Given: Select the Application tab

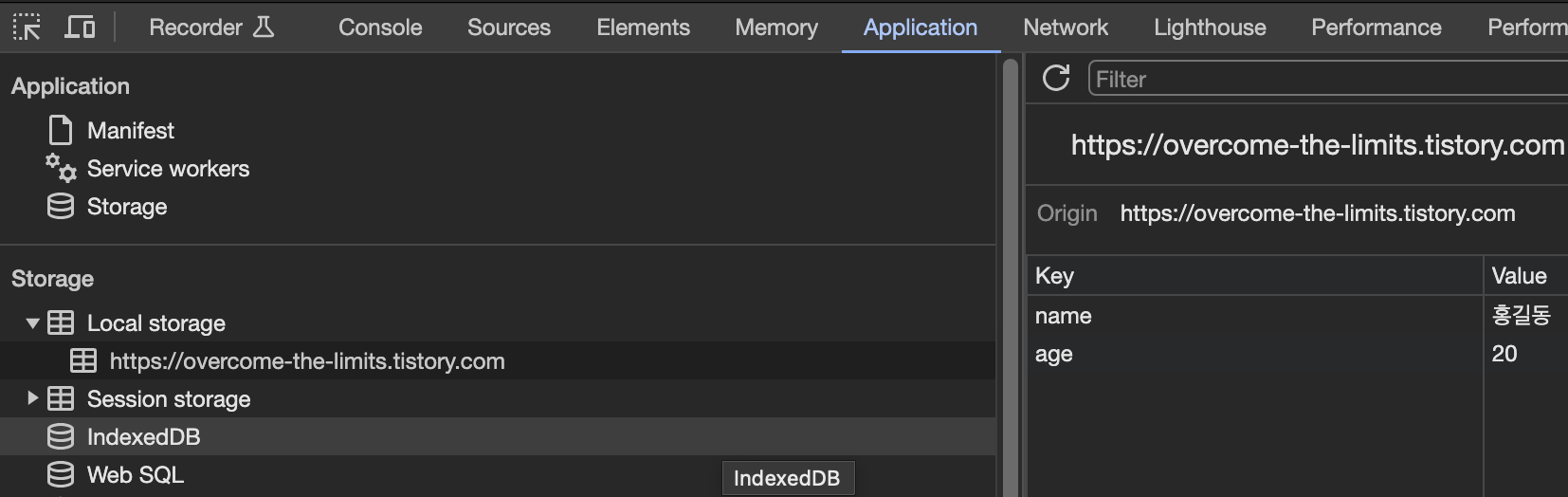Looking at the screenshot, I should click(921, 28).
